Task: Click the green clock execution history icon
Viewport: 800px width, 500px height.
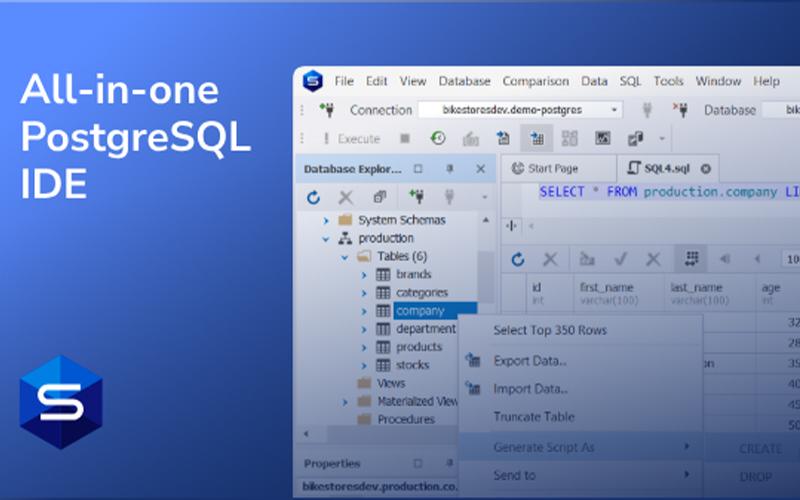Action: click(x=438, y=138)
